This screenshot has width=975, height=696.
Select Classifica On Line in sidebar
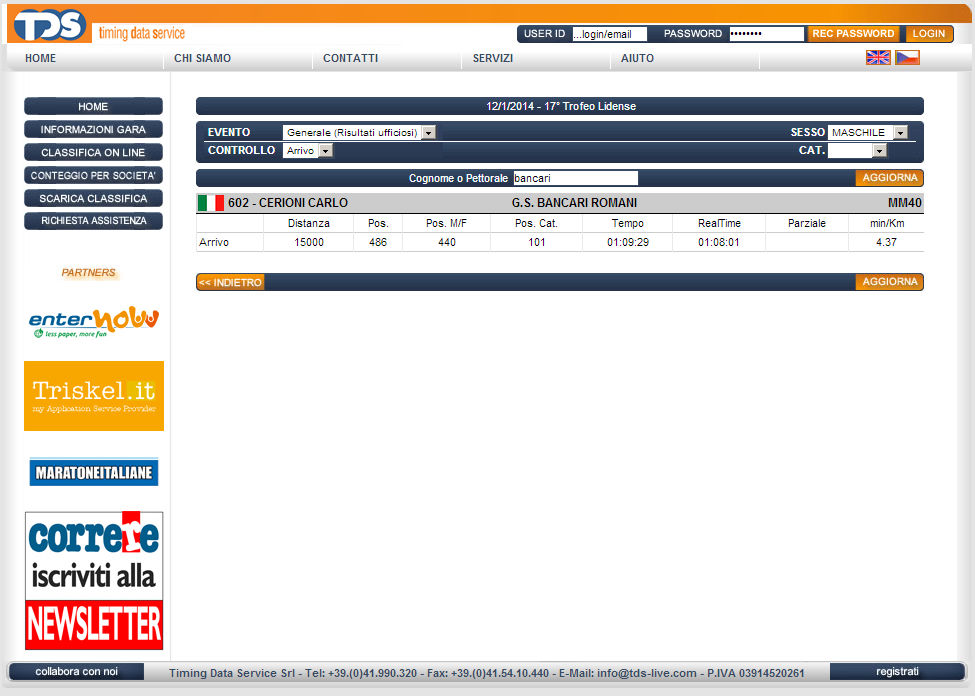tap(93, 152)
